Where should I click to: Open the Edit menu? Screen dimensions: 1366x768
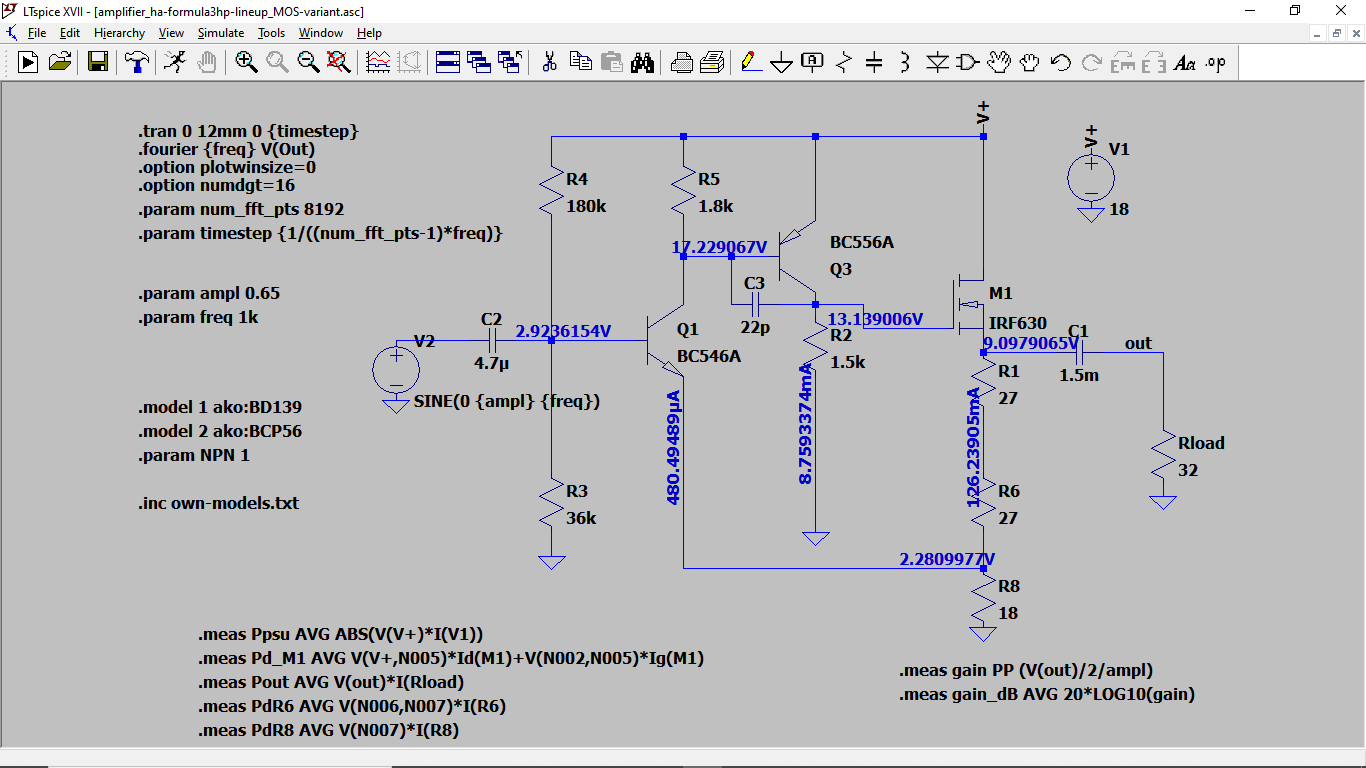[x=69, y=33]
